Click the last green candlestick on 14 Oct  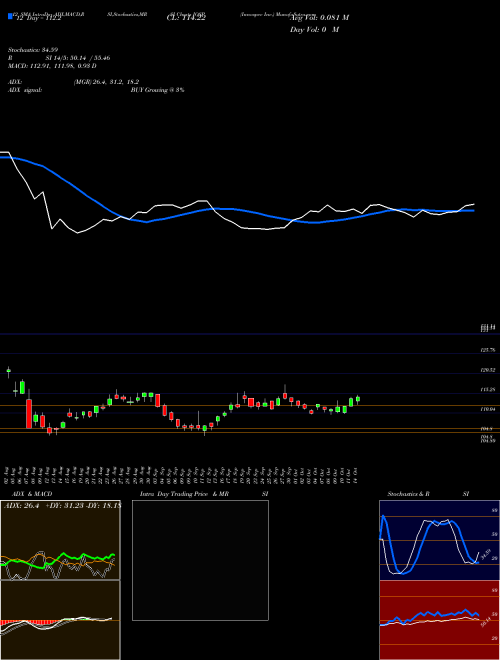click(358, 399)
